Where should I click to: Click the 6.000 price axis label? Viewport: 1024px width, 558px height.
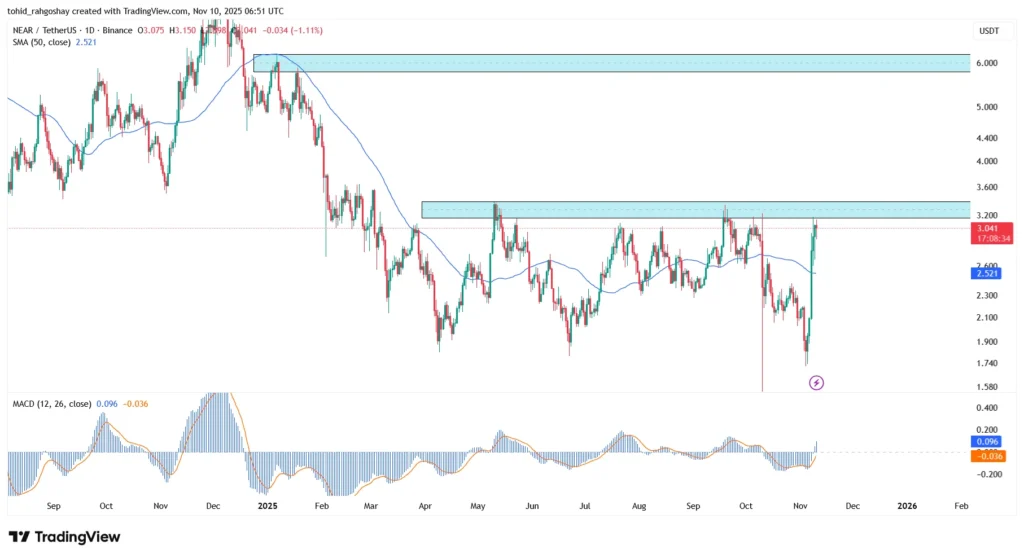[986, 63]
